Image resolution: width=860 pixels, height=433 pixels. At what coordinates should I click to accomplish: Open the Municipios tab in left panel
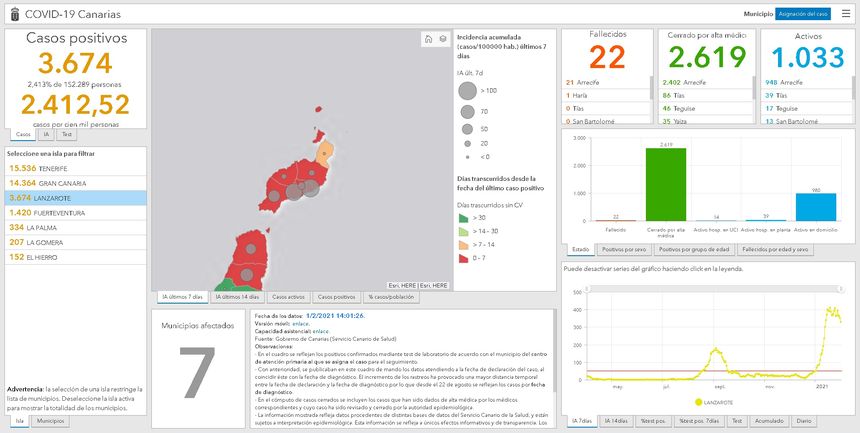tap(50, 422)
